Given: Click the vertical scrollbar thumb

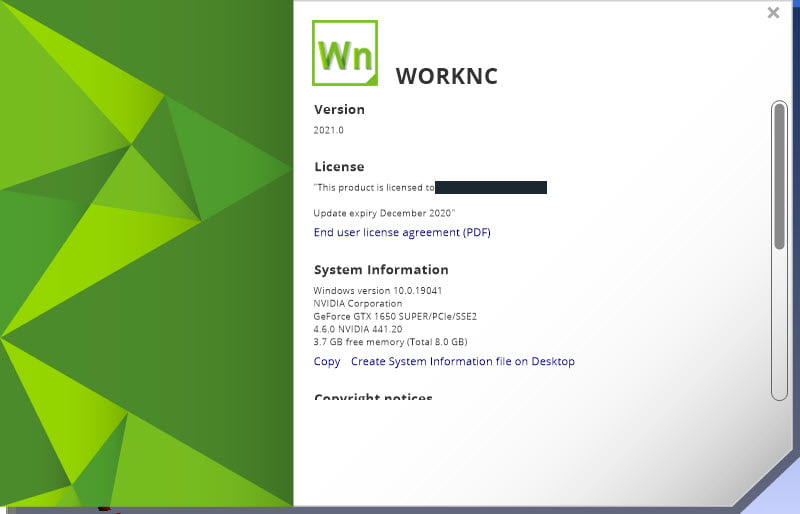Looking at the screenshot, I should (779, 176).
